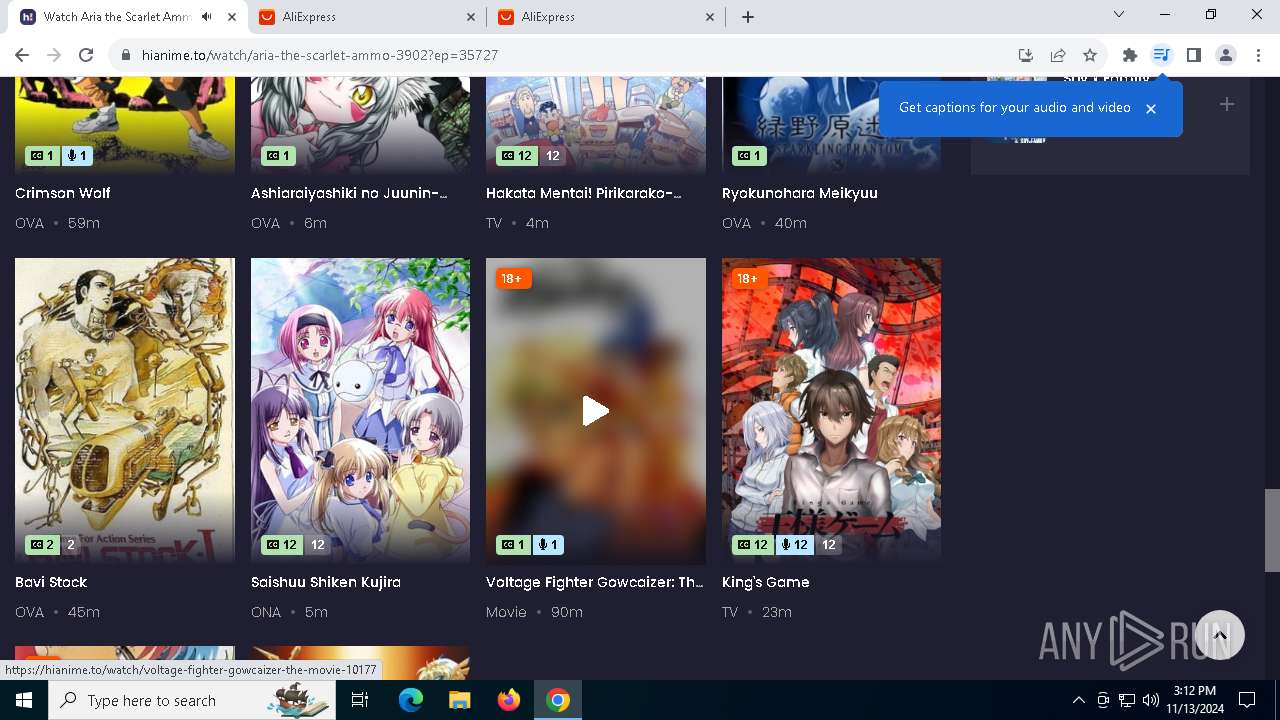Play Voltage Fighter Gowcaizer with play icon
This screenshot has height=720, width=1280.
(x=596, y=411)
